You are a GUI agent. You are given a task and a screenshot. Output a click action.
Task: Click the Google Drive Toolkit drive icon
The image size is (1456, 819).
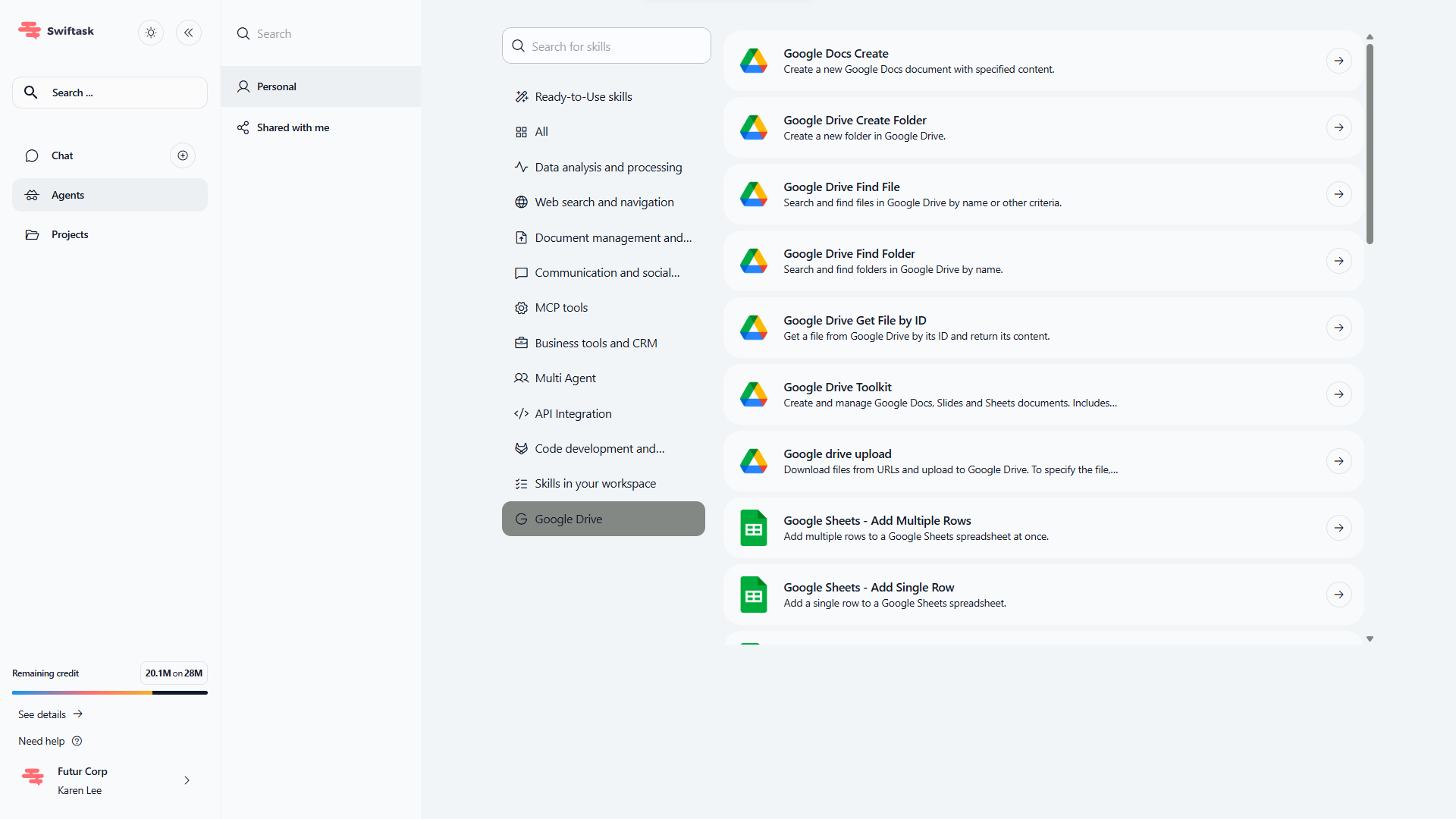[x=753, y=394]
